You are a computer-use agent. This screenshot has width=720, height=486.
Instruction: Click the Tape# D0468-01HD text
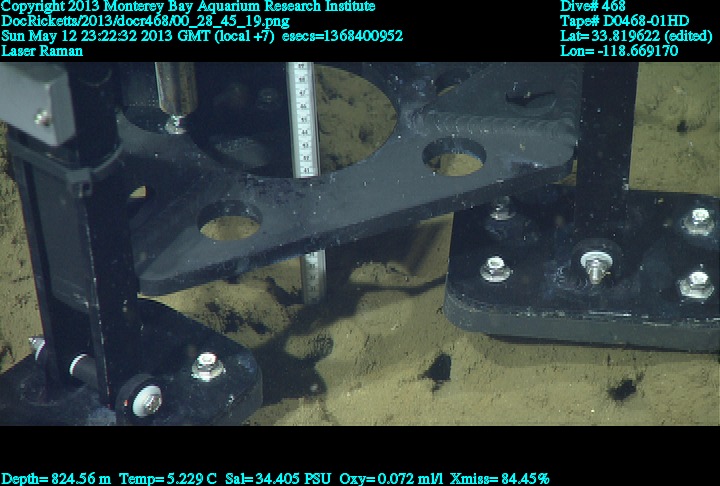[x=624, y=21]
